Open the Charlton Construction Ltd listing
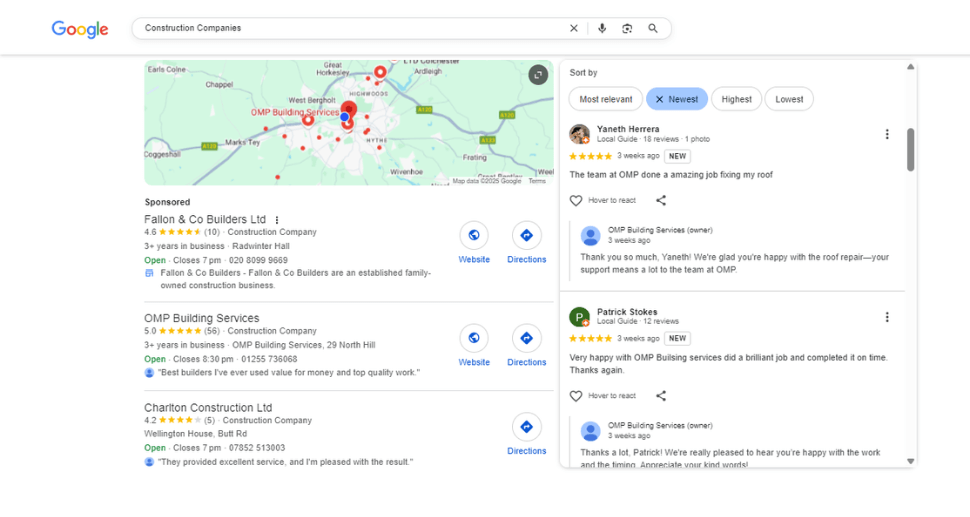Screen dimensions: 970x517 pyautogui.click(x=208, y=408)
